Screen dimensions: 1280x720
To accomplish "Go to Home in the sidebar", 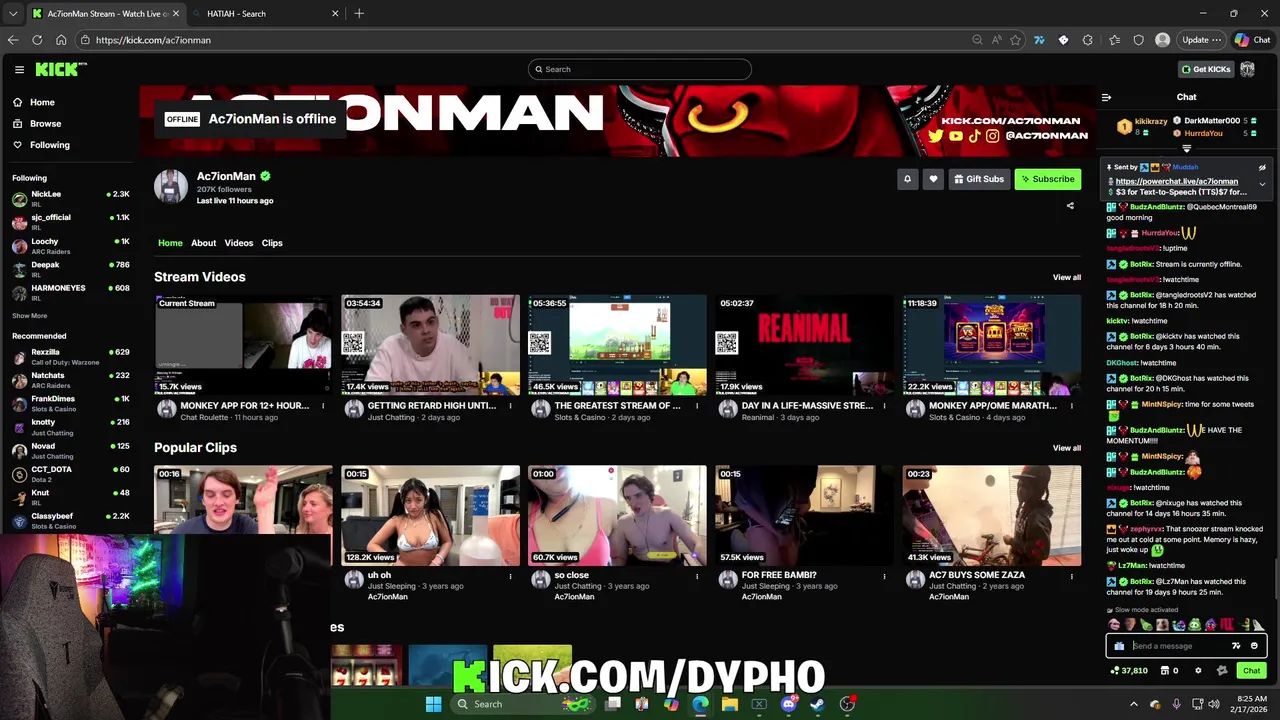I will (x=42, y=102).
